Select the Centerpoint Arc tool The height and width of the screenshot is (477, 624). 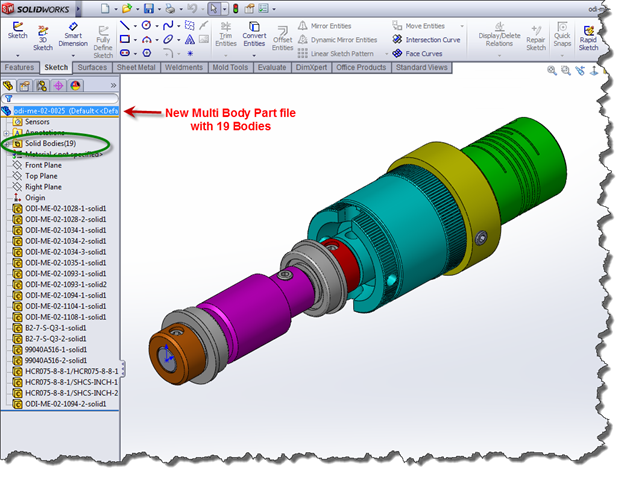point(146,39)
